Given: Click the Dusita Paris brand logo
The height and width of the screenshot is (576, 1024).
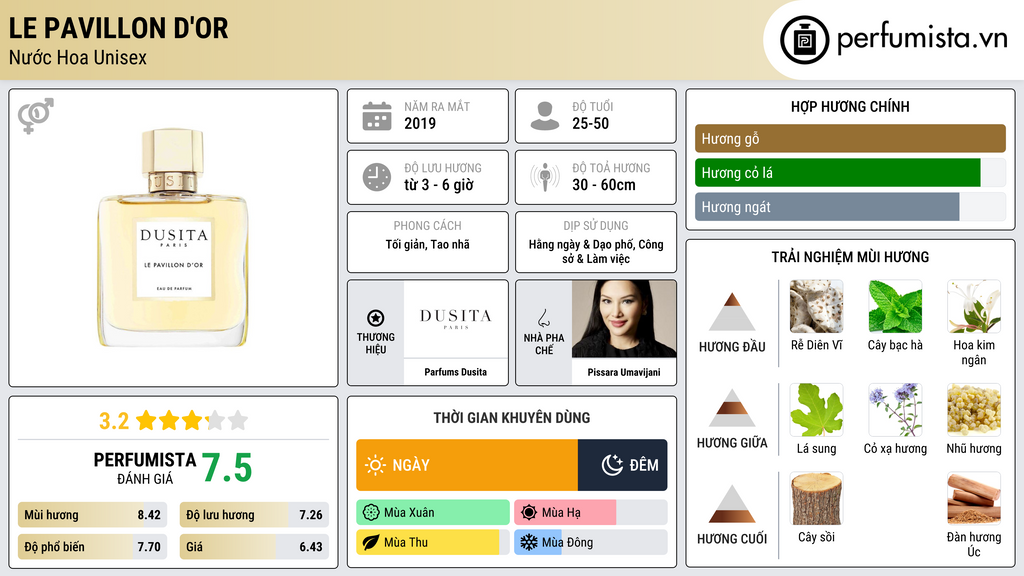Looking at the screenshot, I should coord(455,319).
